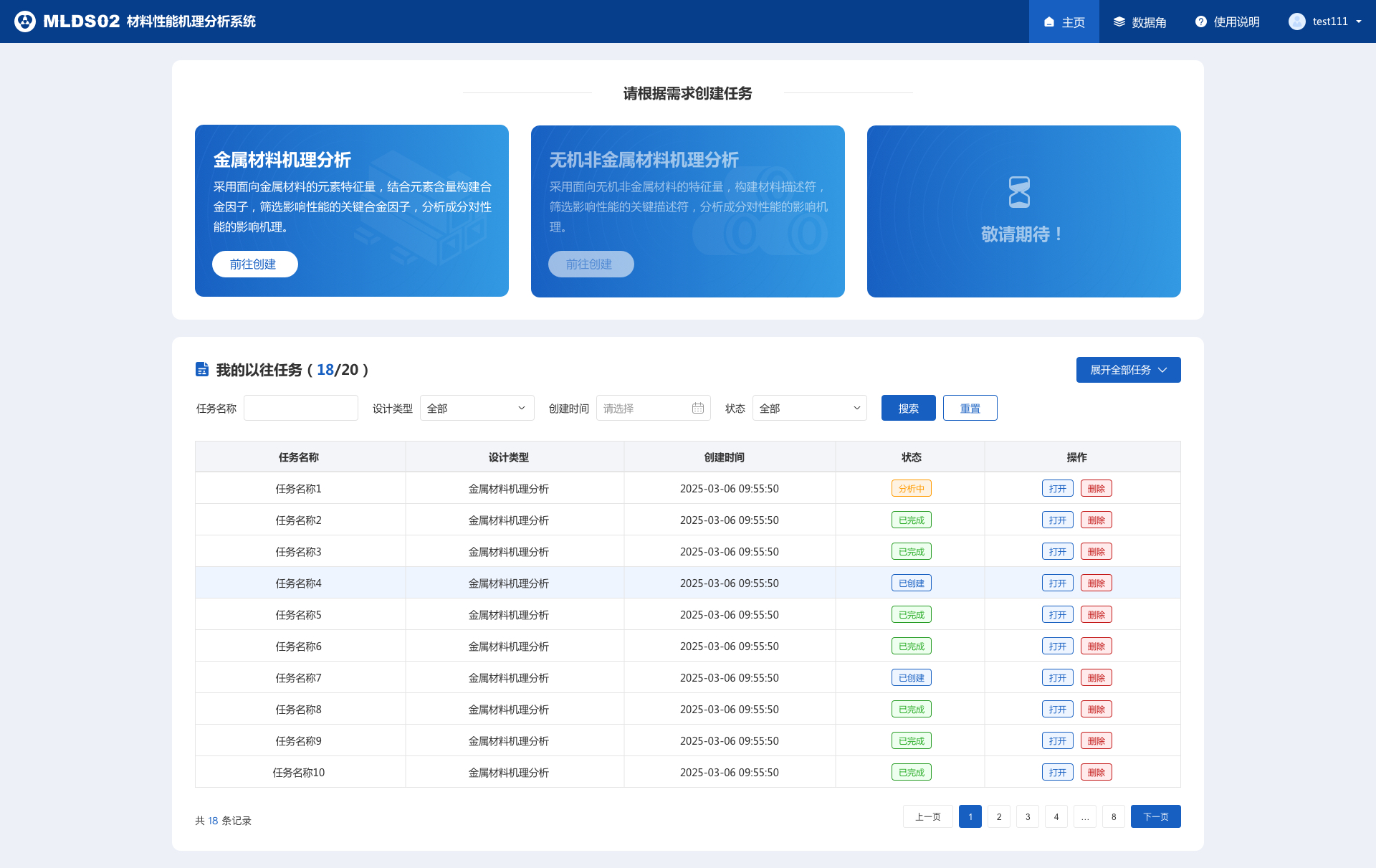
Task: Click the home icon in navbar
Action: pyautogui.click(x=1049, y=22)
